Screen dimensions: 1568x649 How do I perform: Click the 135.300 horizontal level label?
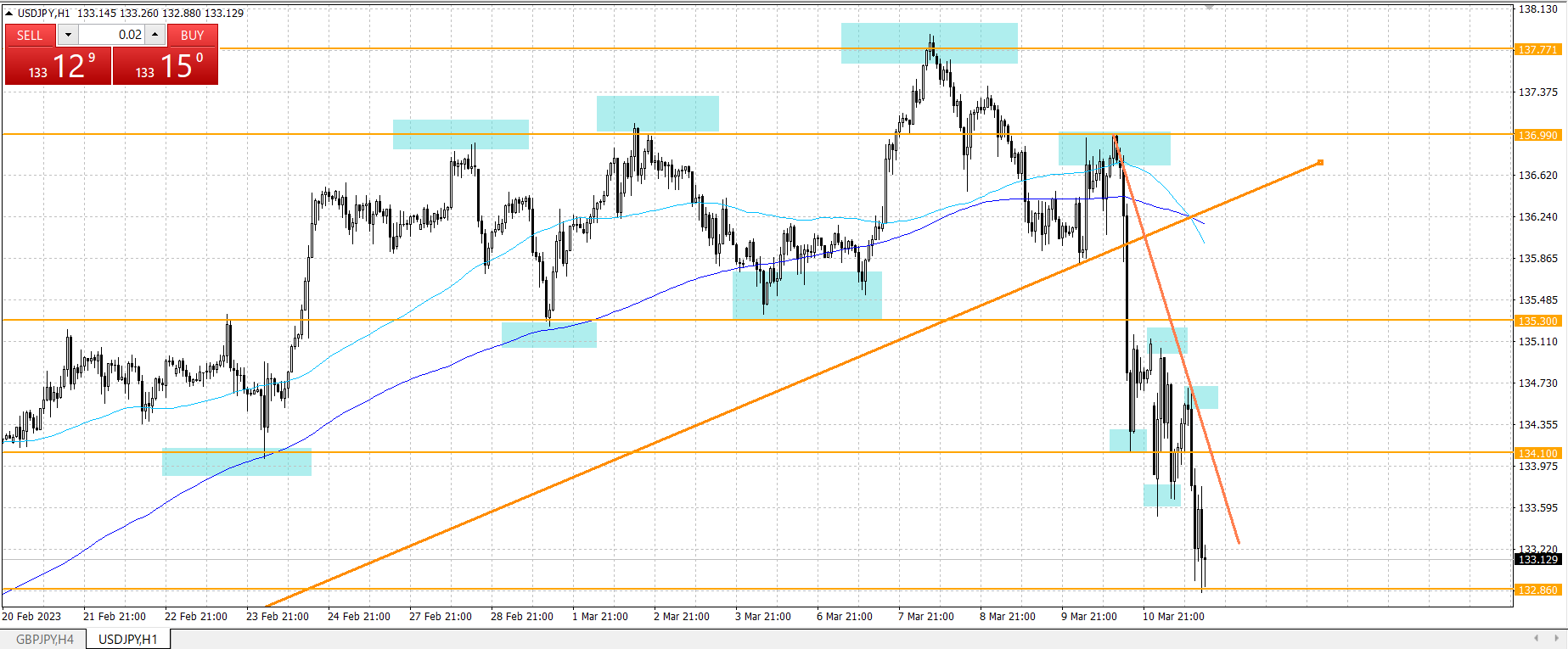pos(1538,321)
